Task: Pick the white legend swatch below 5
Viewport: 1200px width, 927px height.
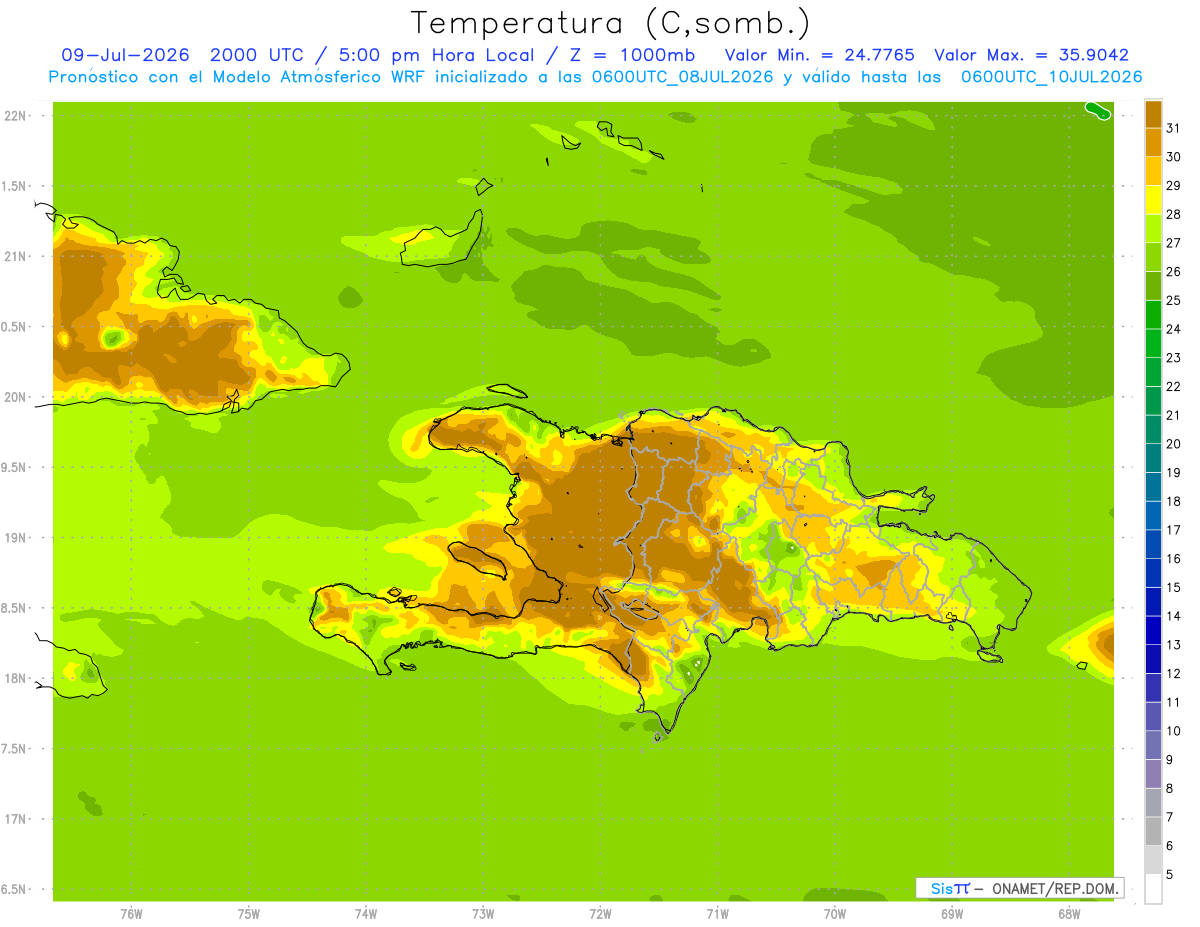Action: pos(1153,888)
